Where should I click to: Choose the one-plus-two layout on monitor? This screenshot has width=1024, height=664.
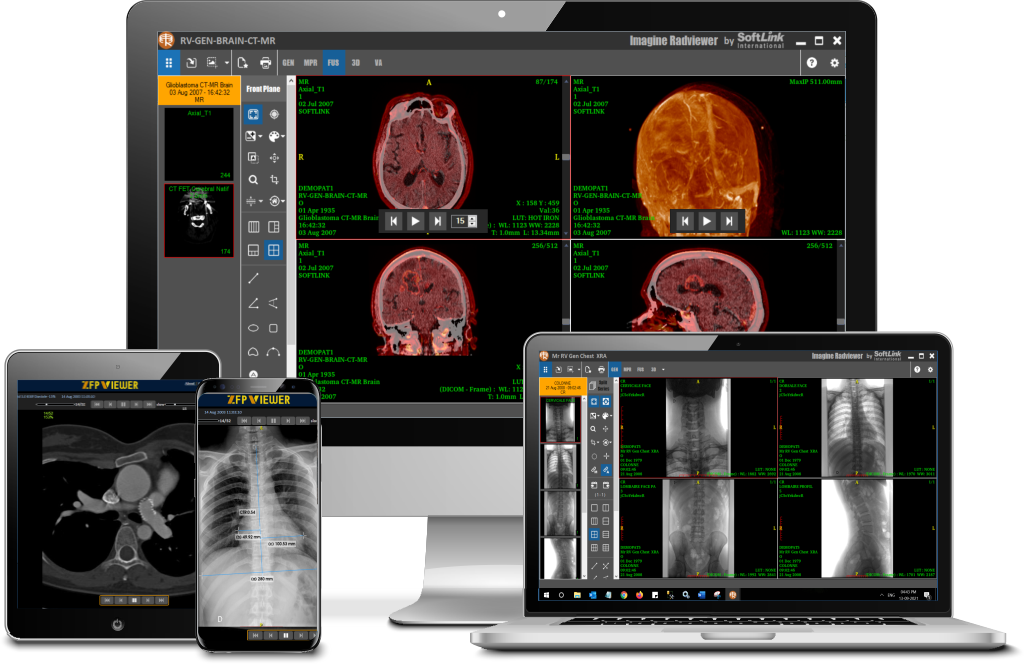274,227
